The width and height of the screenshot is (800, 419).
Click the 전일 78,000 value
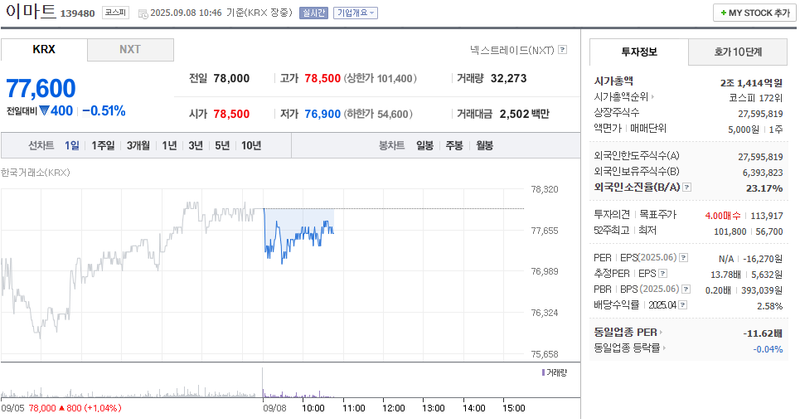(x=232, y=79)
